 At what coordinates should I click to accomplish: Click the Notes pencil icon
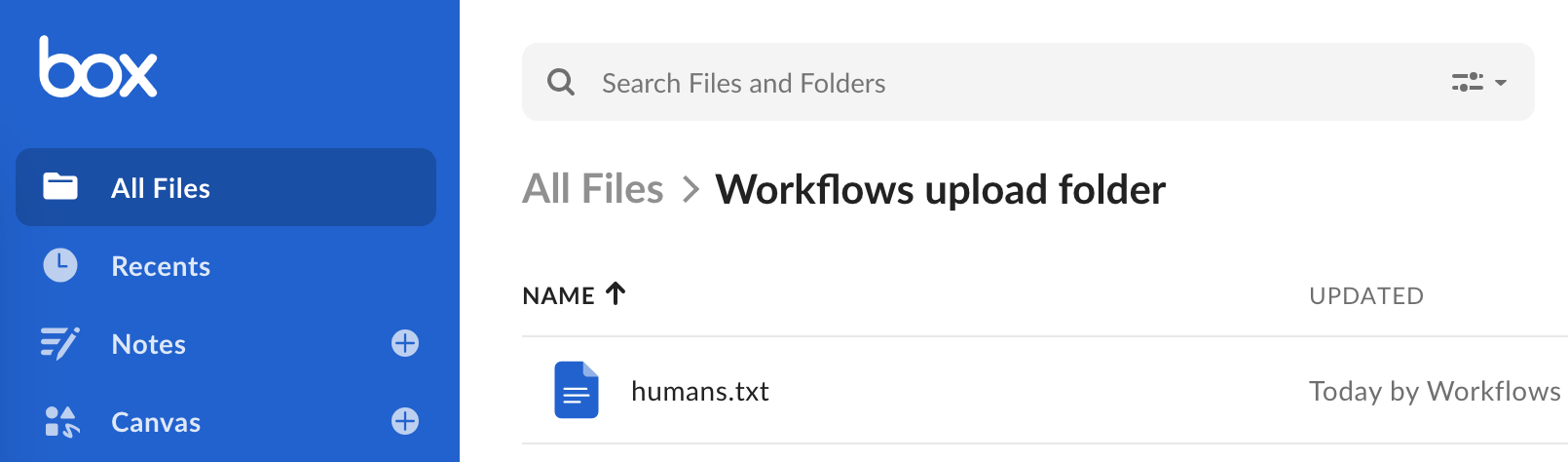(x=60, y=343)
